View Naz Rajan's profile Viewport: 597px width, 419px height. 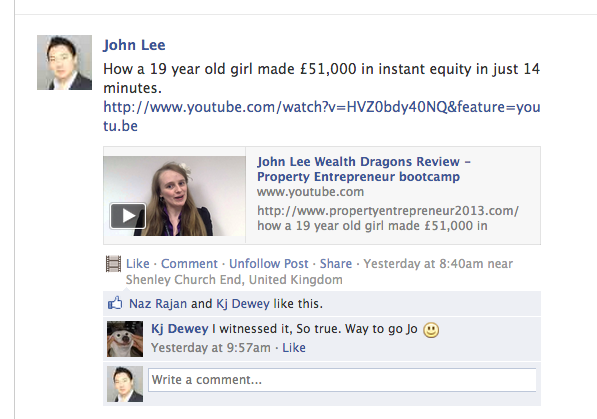[x=158, y=304]
